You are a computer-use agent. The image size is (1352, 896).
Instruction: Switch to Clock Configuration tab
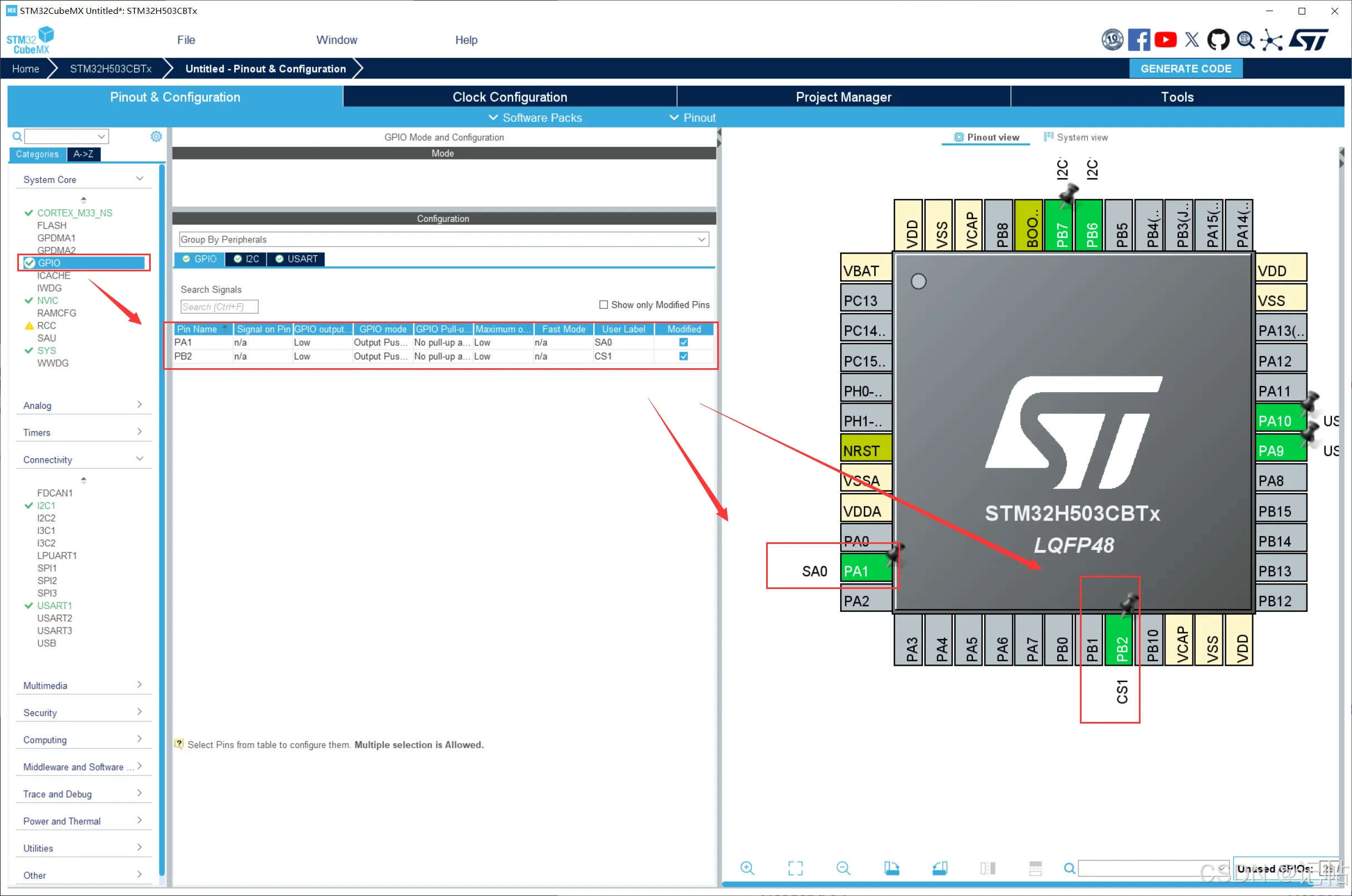point(510,97)
